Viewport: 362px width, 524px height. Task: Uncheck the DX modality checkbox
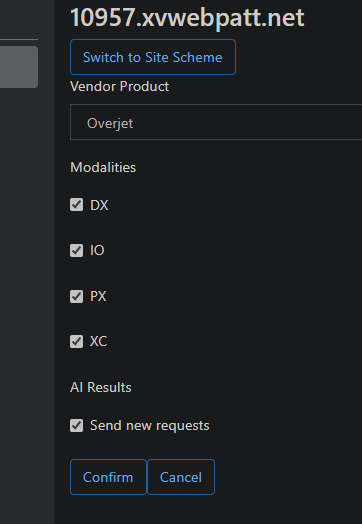77,205
